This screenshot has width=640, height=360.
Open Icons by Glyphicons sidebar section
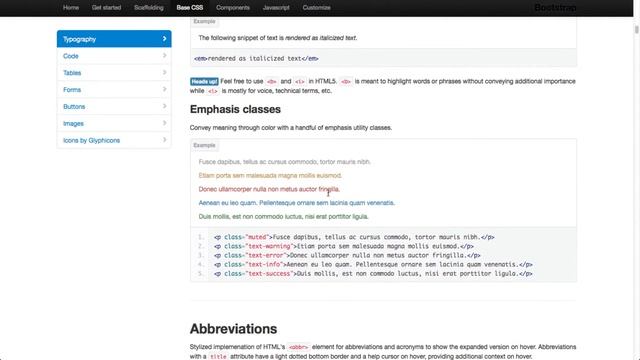click(x=114, y=140)
